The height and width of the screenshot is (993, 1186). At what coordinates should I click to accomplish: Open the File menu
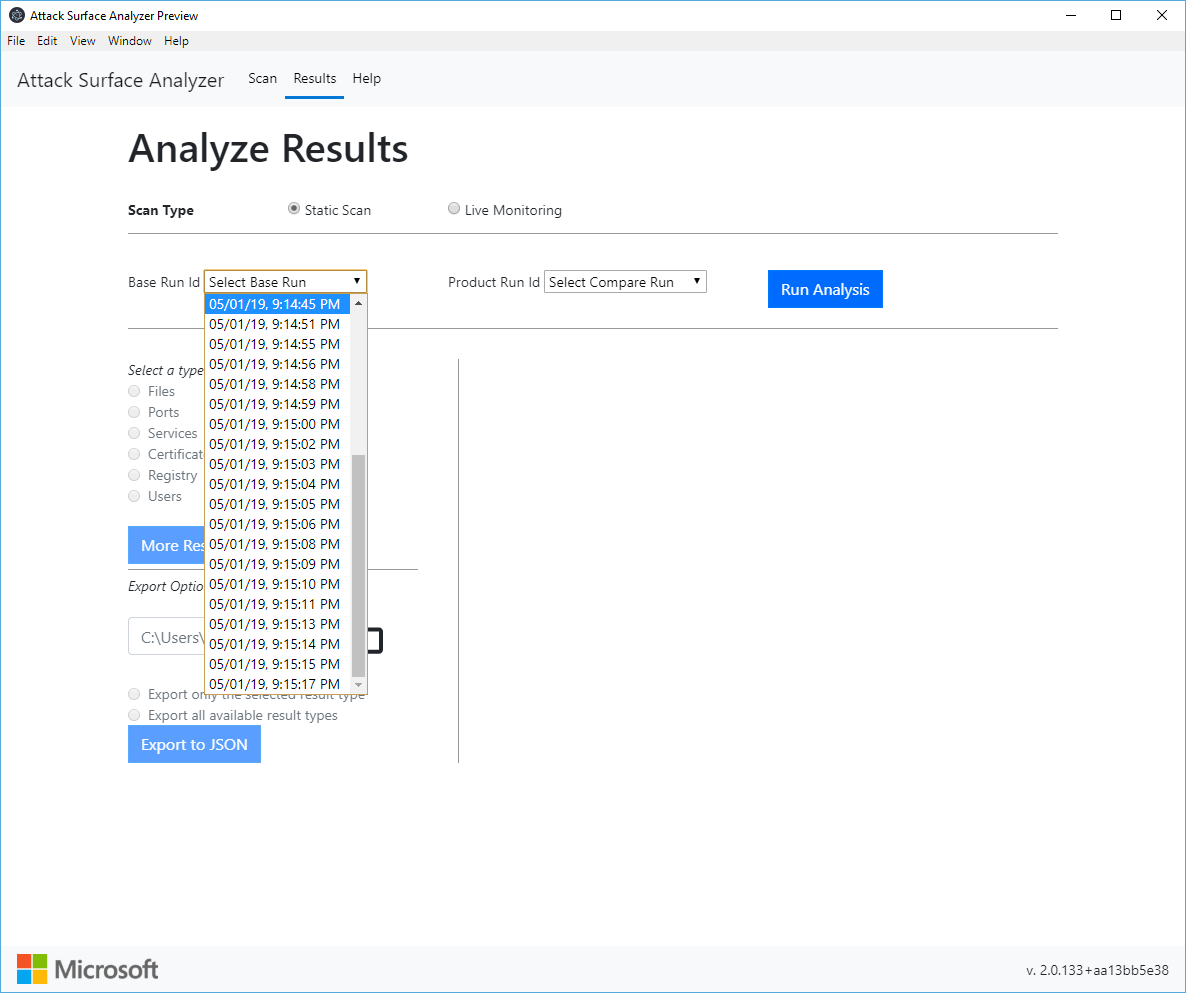15,40
